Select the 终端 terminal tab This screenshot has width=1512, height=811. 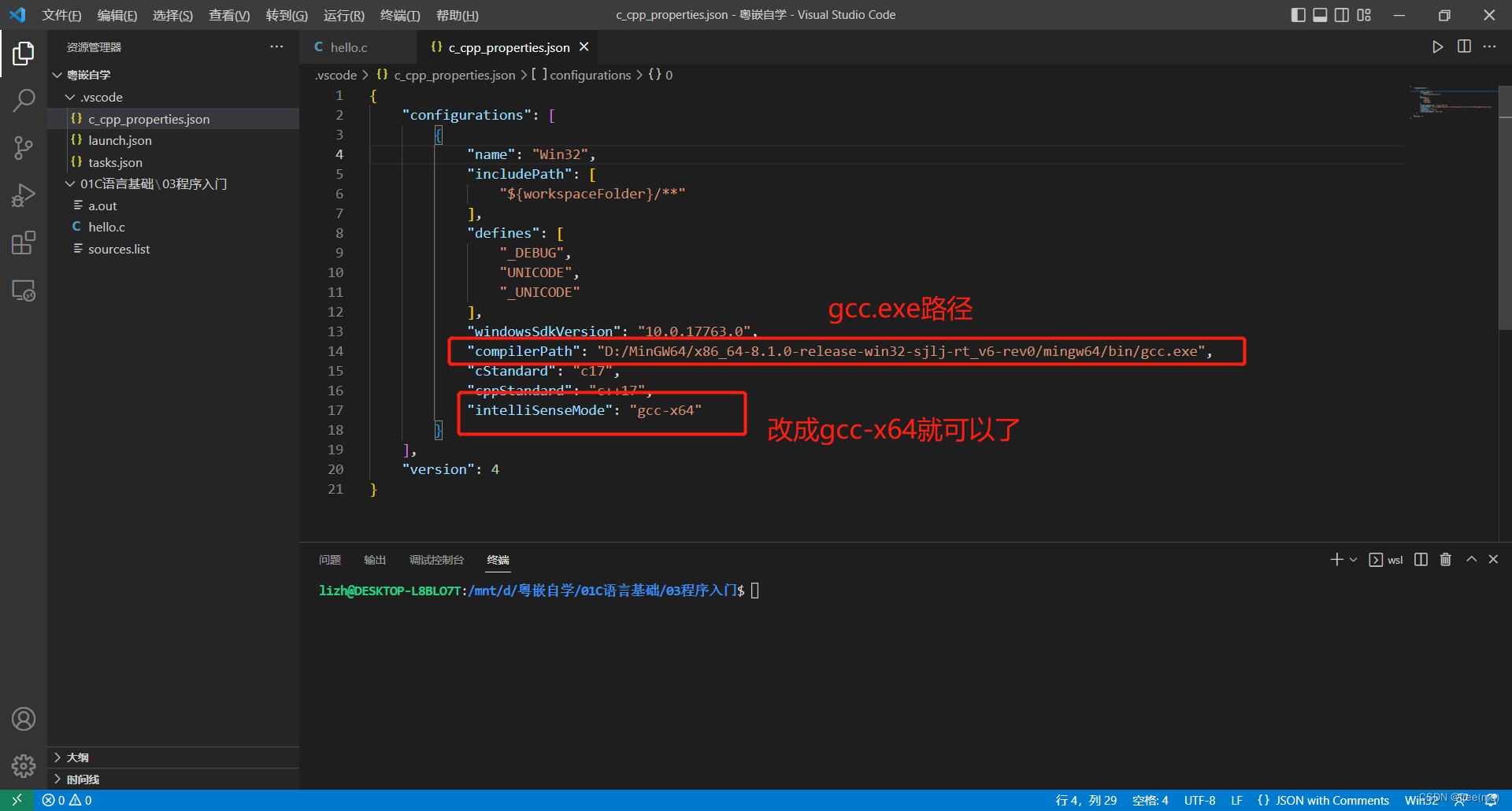pos(498,560)
